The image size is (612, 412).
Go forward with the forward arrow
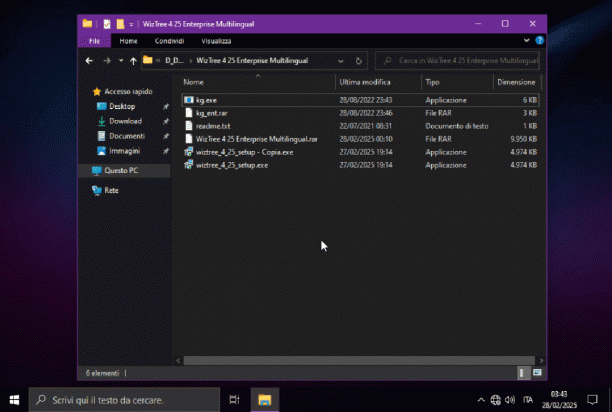tap(107, 61)
